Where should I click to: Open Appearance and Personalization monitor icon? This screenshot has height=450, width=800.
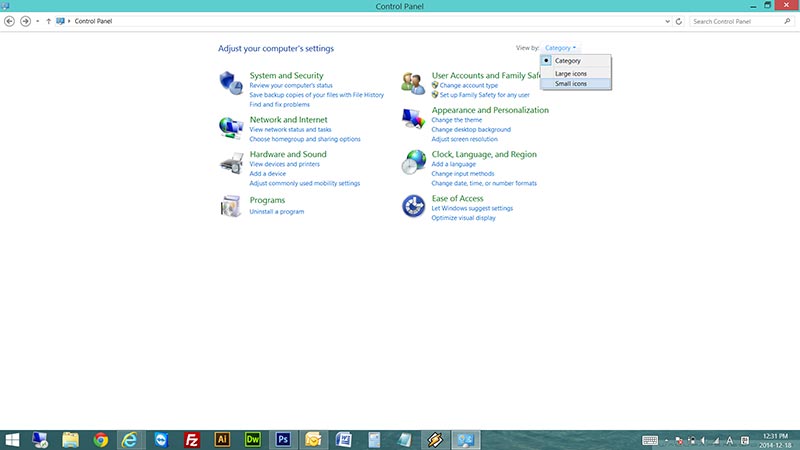tap(413, 118)
